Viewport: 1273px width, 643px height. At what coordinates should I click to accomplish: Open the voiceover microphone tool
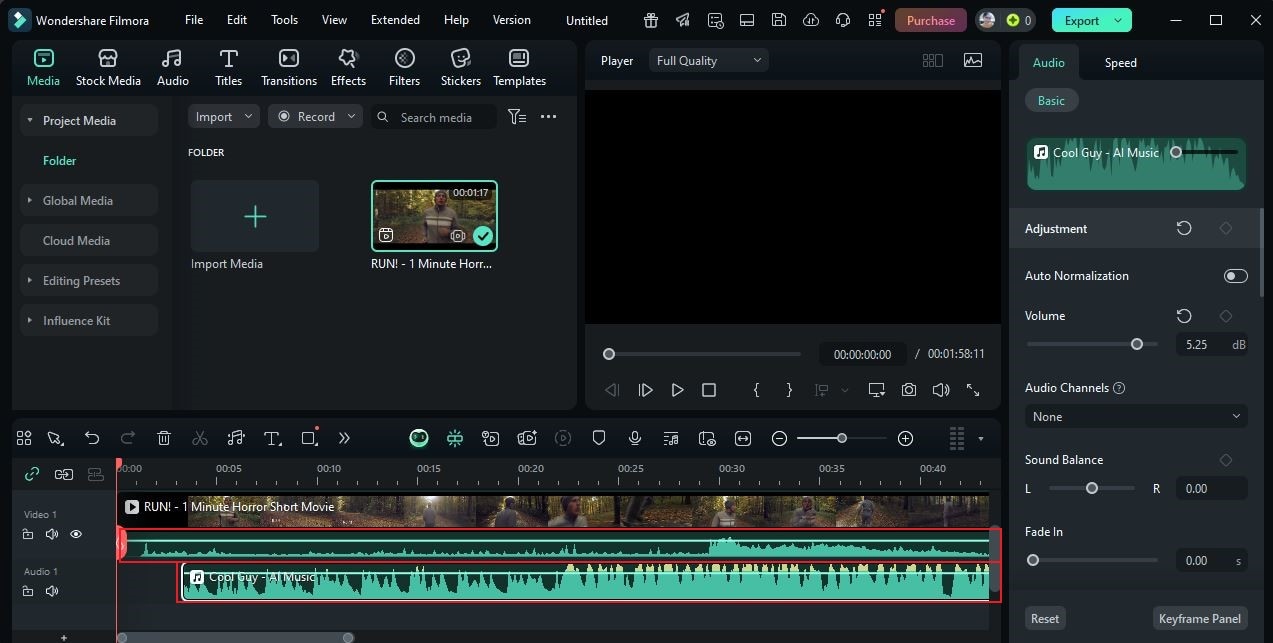click(634, 438)
